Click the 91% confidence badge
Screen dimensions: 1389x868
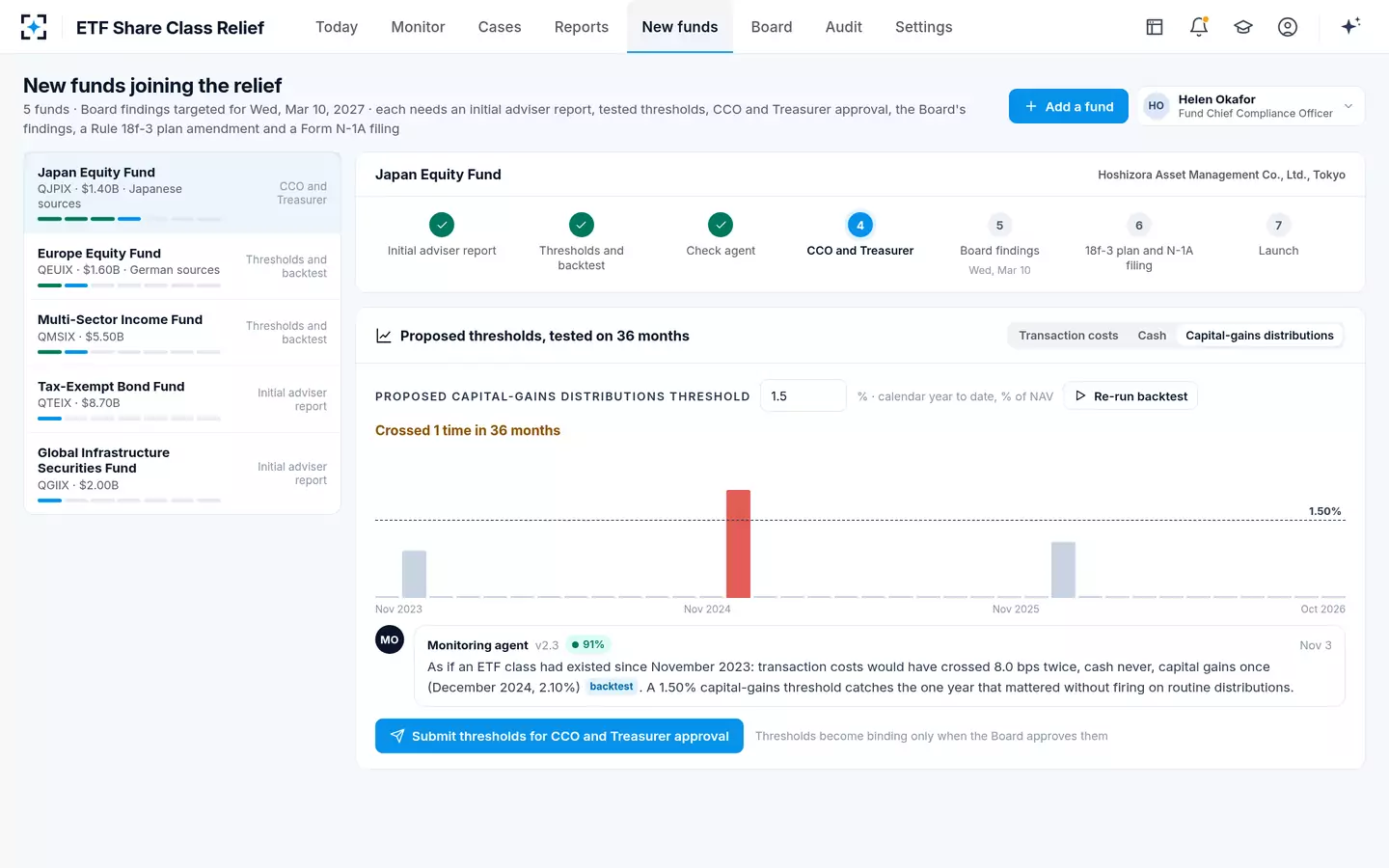(588, 645)
